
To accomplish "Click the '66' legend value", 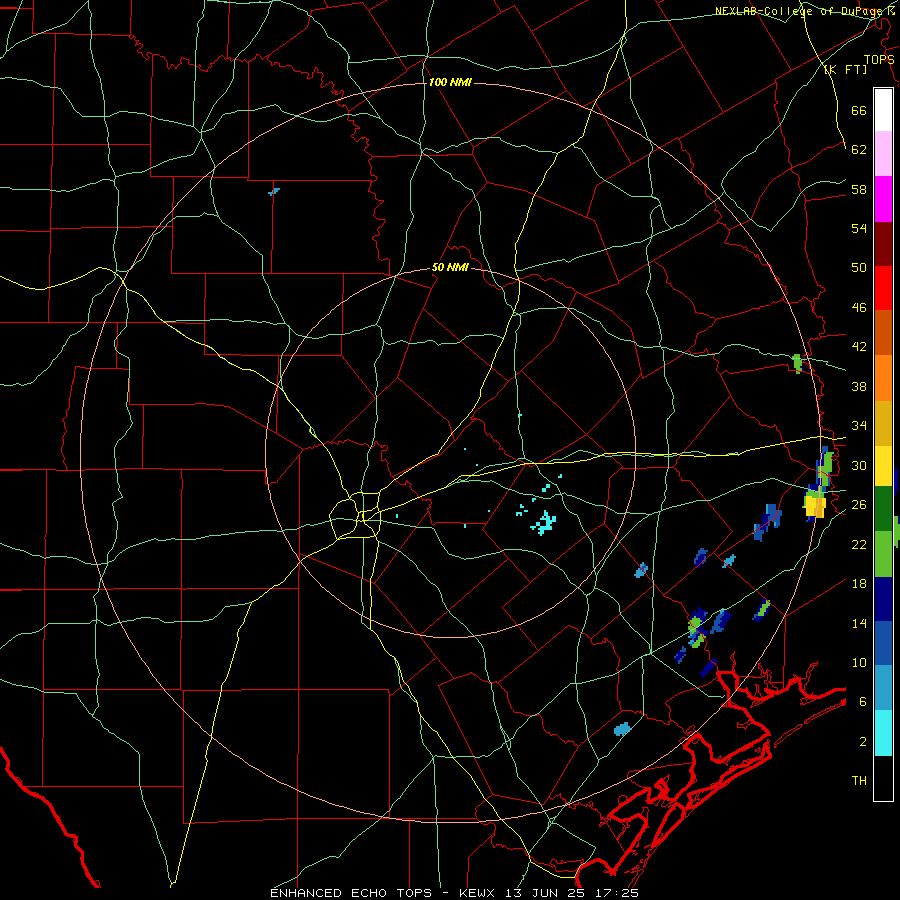I will (x=859, y=110).
